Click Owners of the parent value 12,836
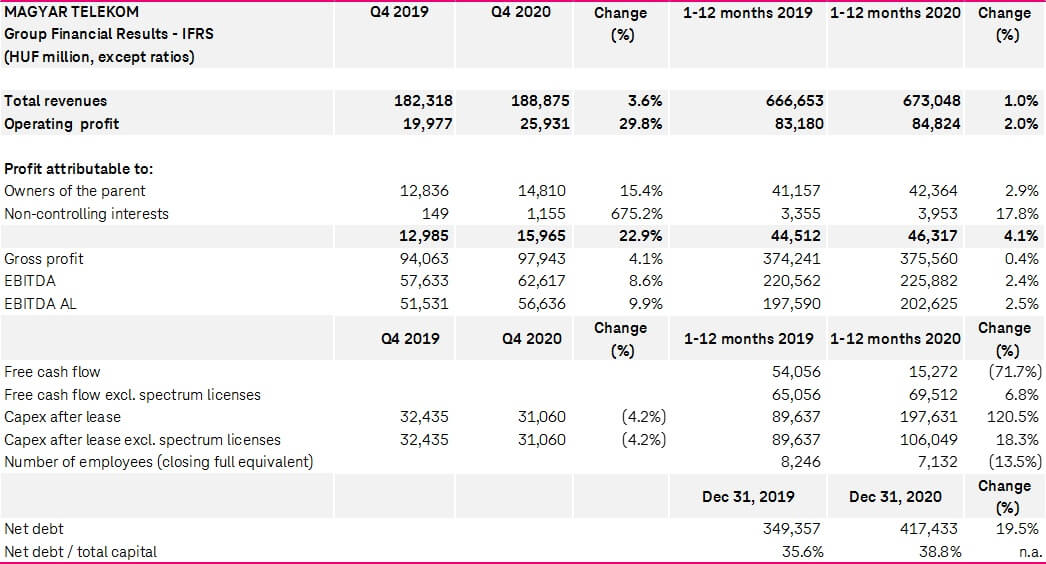Screen dimensions: 1046x564 (x=424, y=191)
